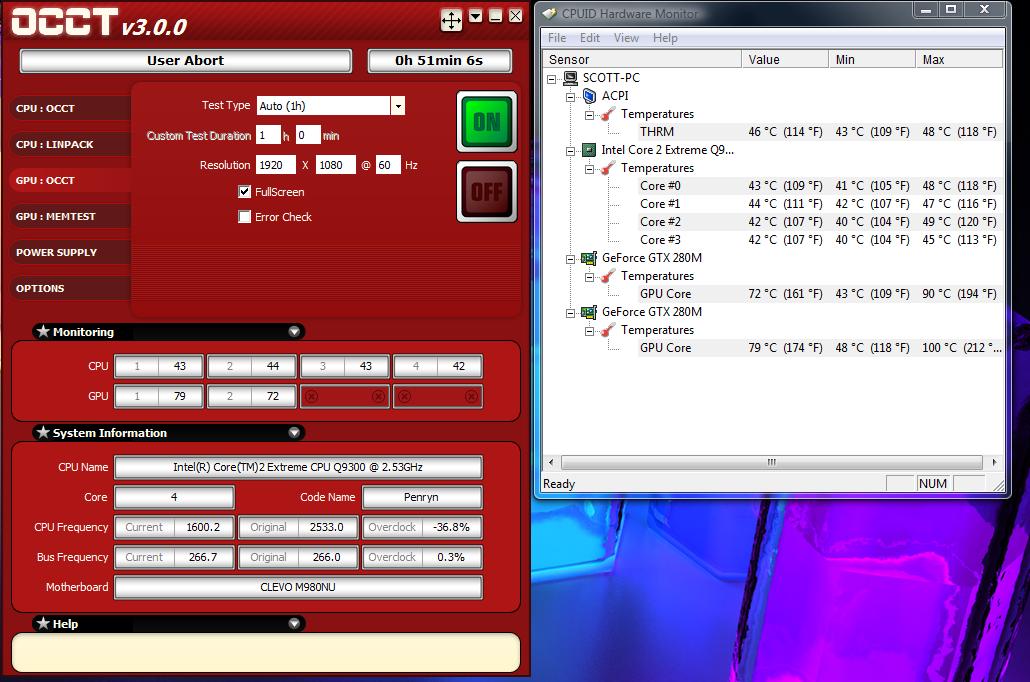The width and height of the screenshot is (1030, 682).
Task: Click the Resolution width field 1920
Action: 275,165
